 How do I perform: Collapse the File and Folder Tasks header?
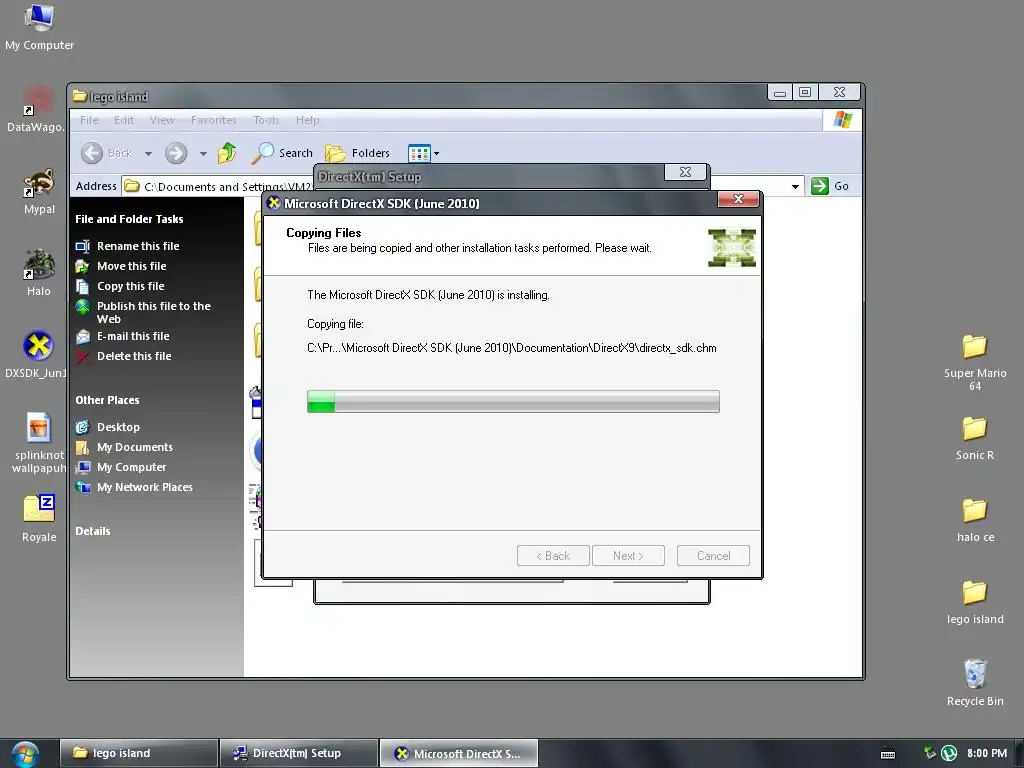click(x=129, y=219)
